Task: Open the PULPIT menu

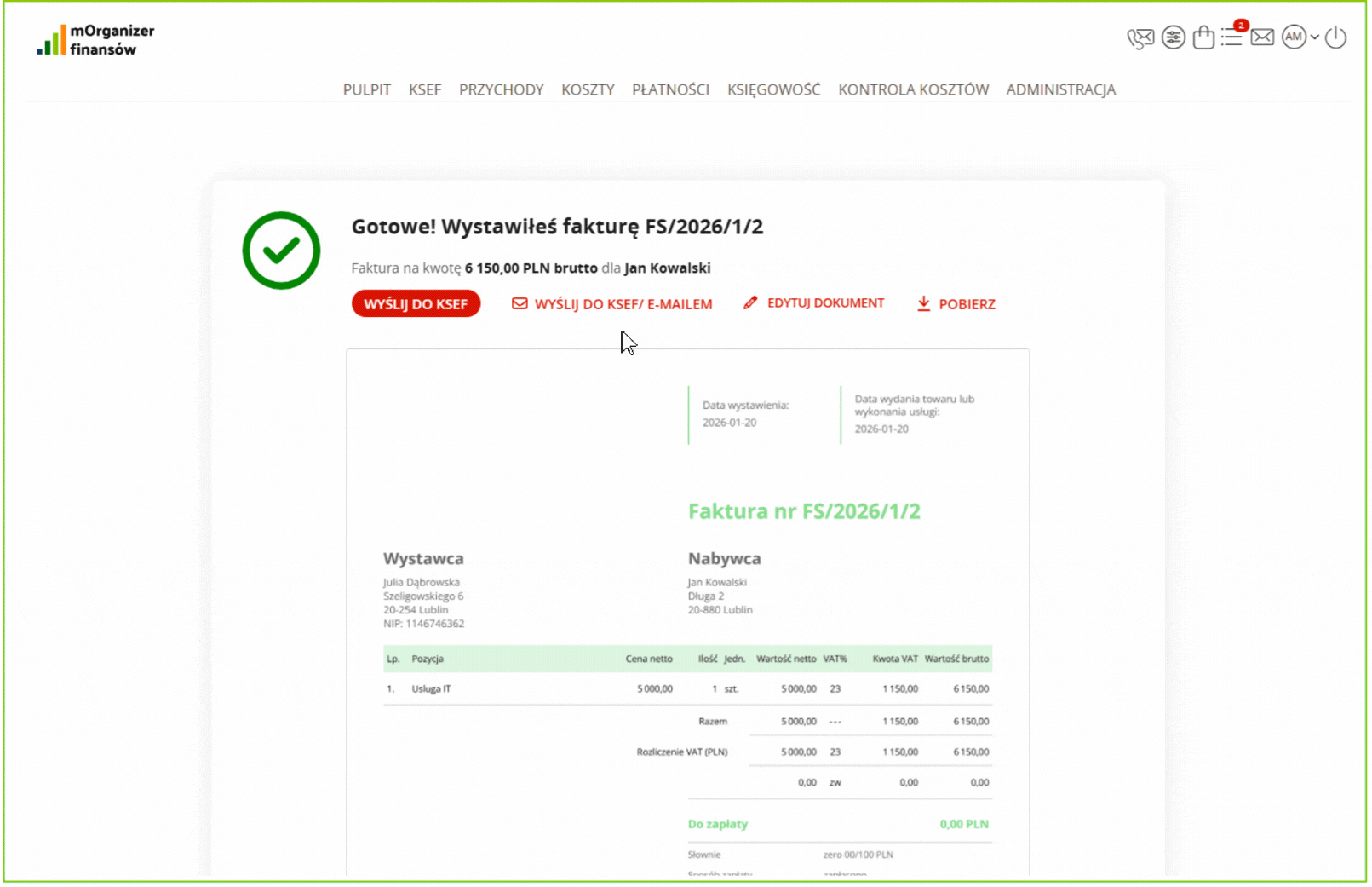Action: click(x=367, y=89)
